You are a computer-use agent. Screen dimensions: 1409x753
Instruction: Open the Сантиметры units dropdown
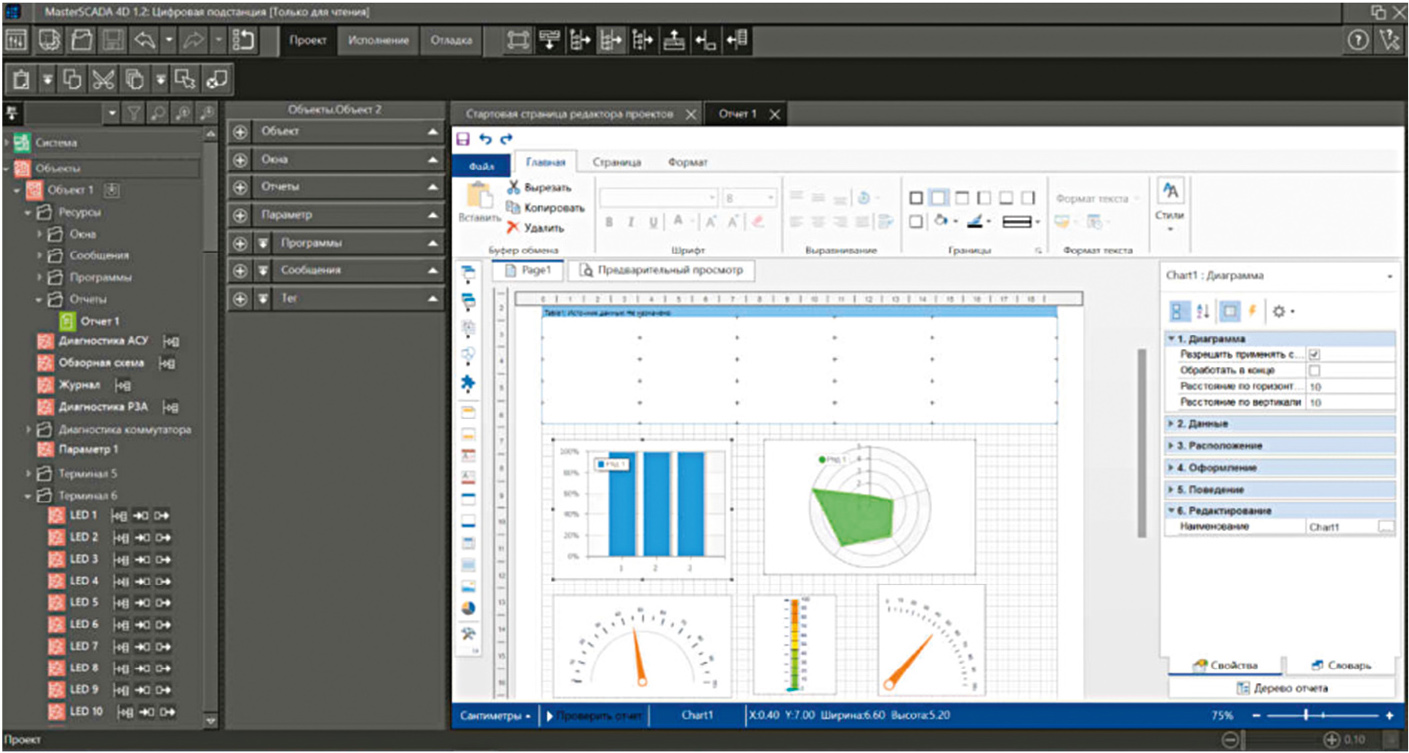[x=496, y=716]
